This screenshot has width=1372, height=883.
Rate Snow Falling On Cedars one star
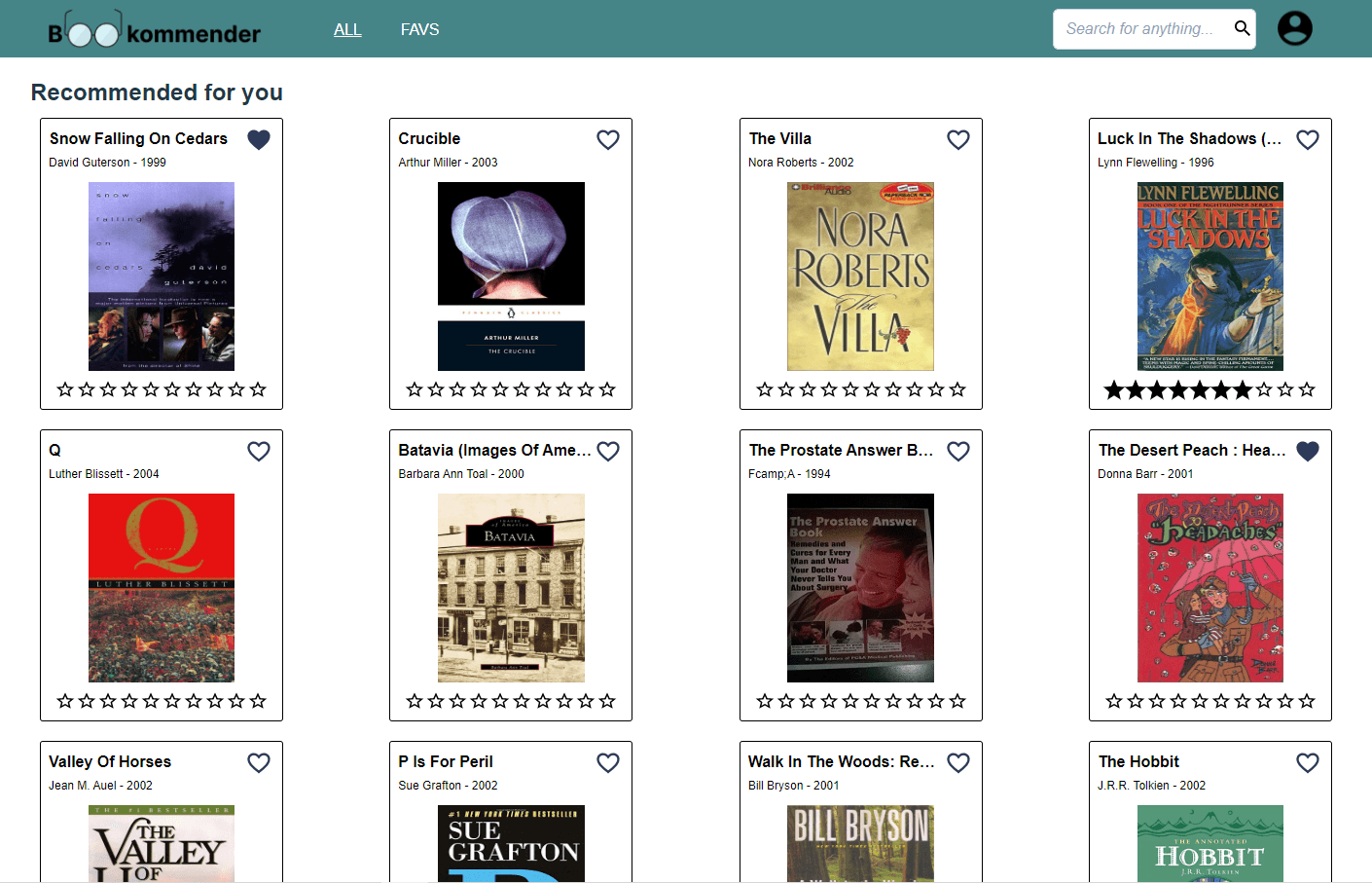(x=65, y=389)
